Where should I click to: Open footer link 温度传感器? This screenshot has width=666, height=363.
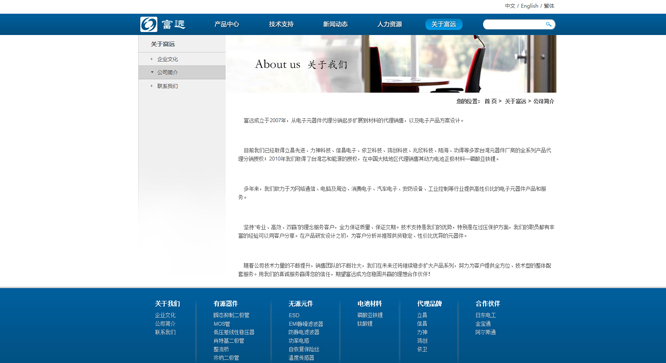coord(301,358)
